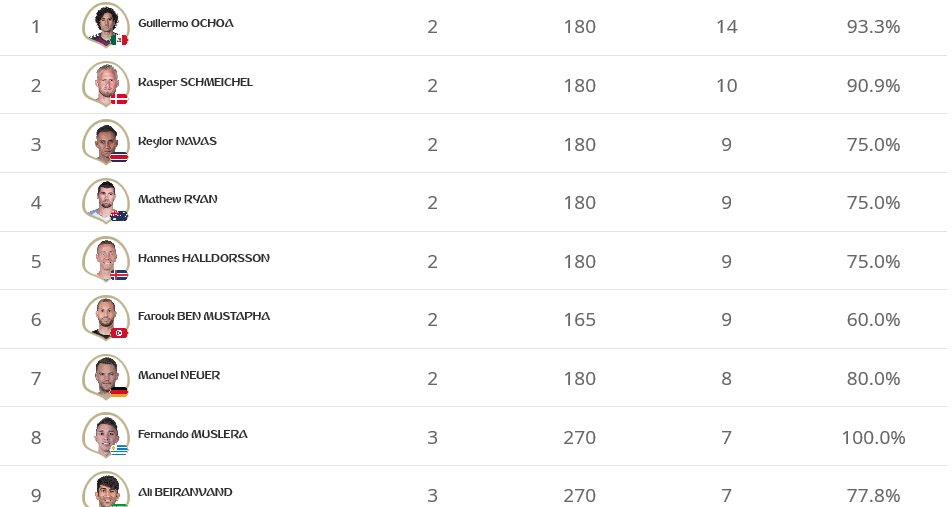Click Mathew Ryan's player portrait
This screenshot has height=507, width=952.
pos(105,200)
